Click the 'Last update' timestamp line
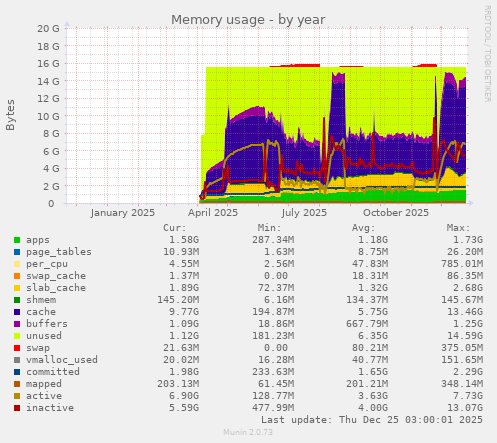The image size is (497, 443). [372, 420]
